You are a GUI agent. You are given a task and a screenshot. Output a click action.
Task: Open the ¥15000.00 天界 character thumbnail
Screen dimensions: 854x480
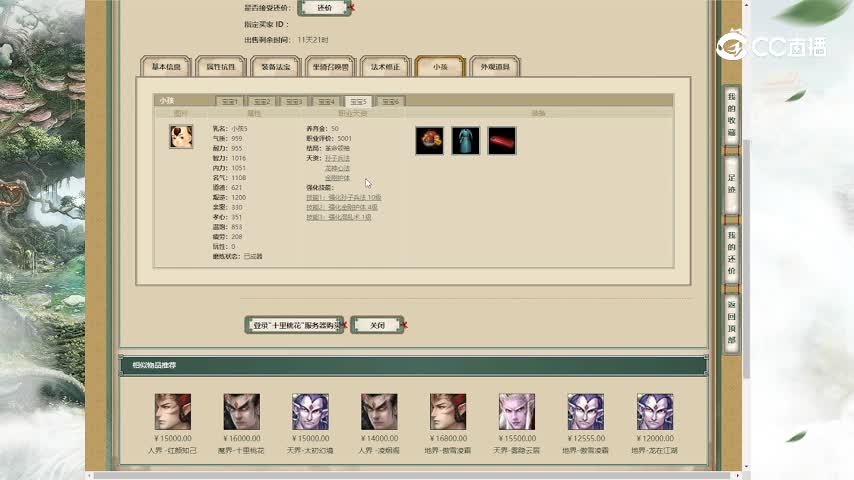coord(310,412)
